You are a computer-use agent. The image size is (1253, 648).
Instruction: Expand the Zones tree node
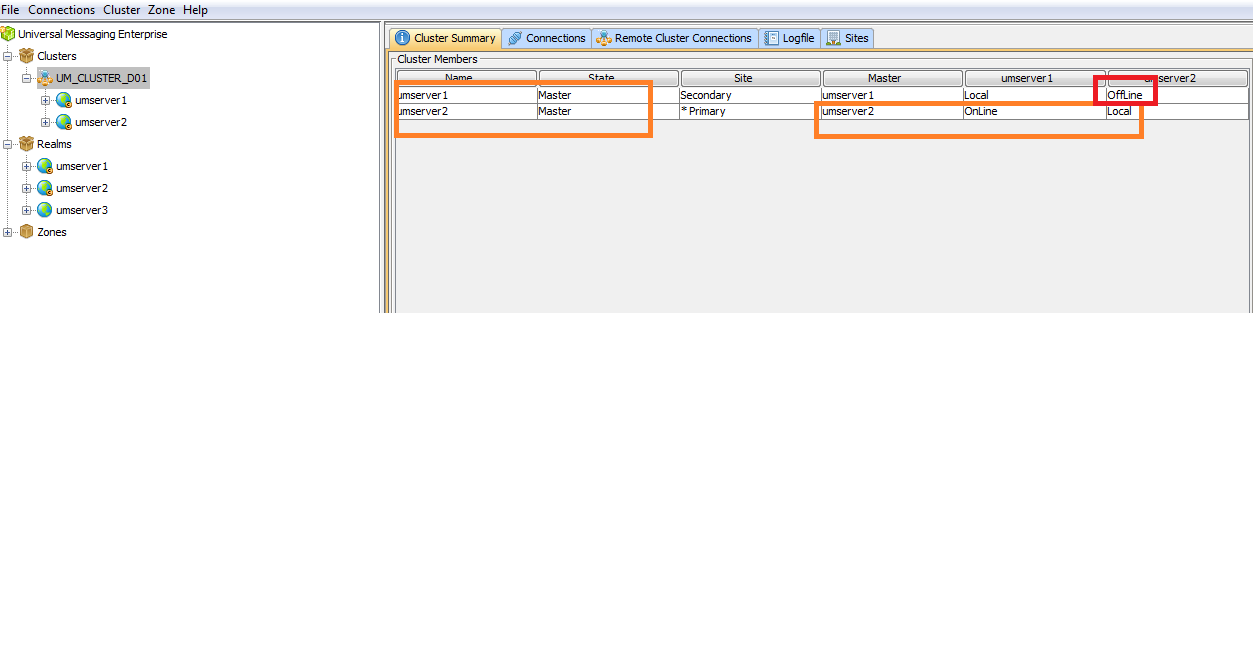8,232
